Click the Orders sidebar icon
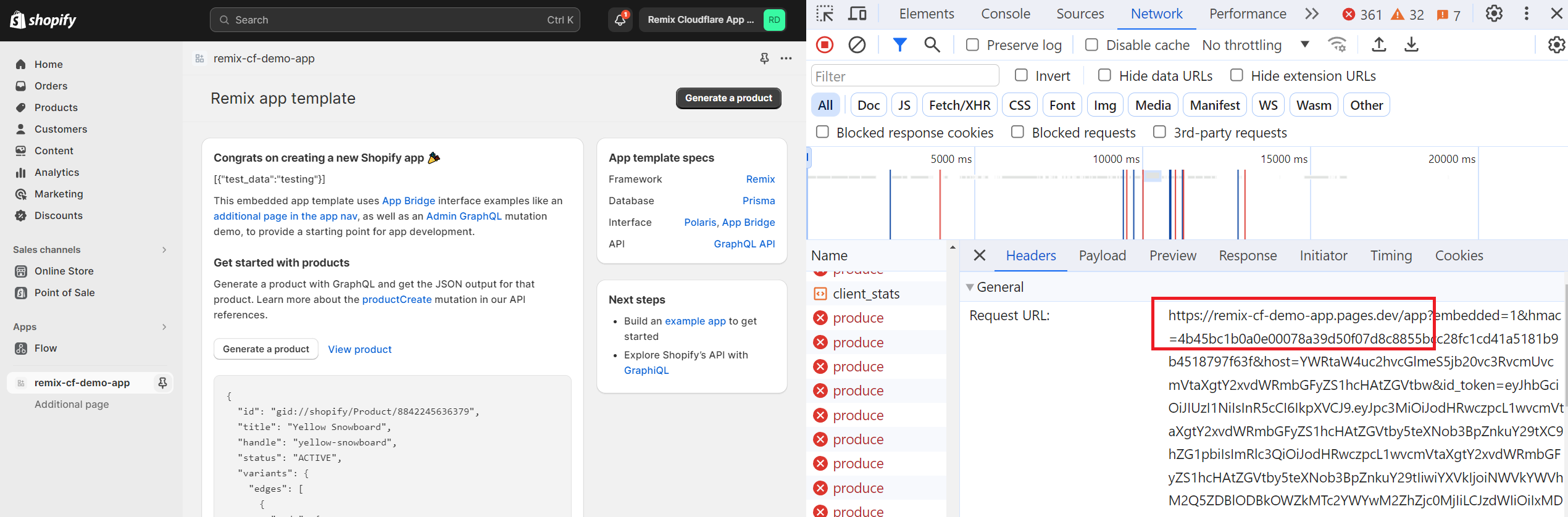Image resolution: width=1568 pixels, height=517 pixels. (x=21, y=86)
